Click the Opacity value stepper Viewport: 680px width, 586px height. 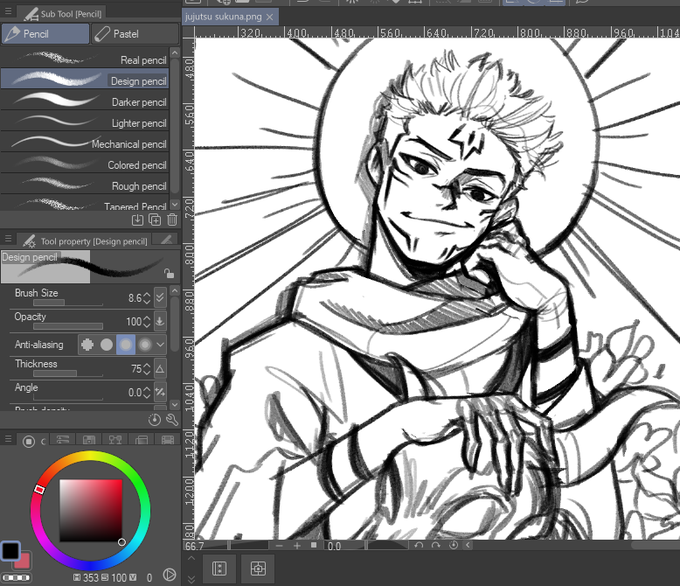coord(147,321)
